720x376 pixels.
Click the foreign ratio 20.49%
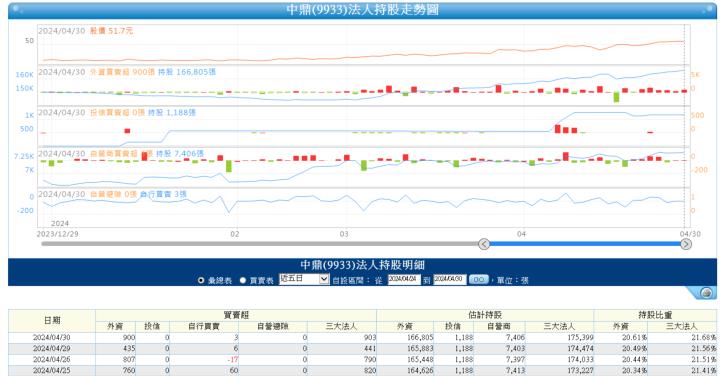(x=635, y=348)
